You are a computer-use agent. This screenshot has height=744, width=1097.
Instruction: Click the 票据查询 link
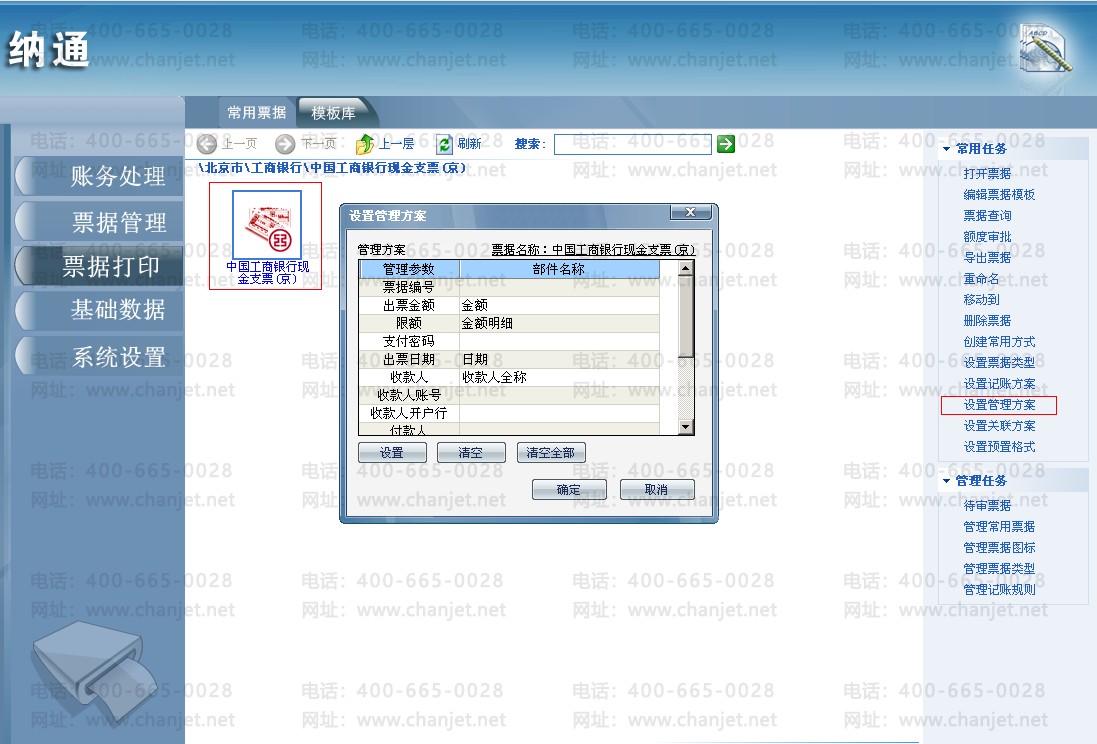(x=986, y=216)
